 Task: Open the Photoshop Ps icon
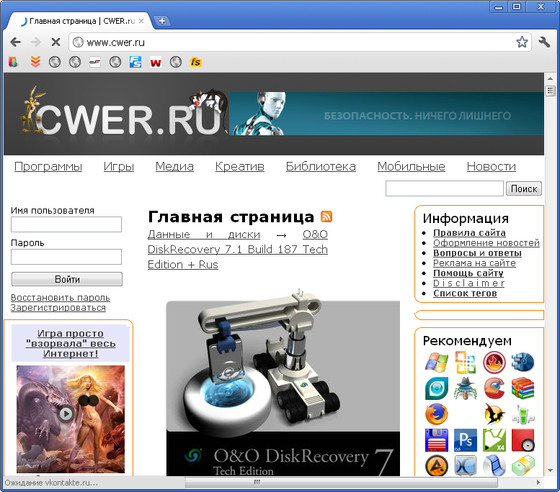coord(465,440)
